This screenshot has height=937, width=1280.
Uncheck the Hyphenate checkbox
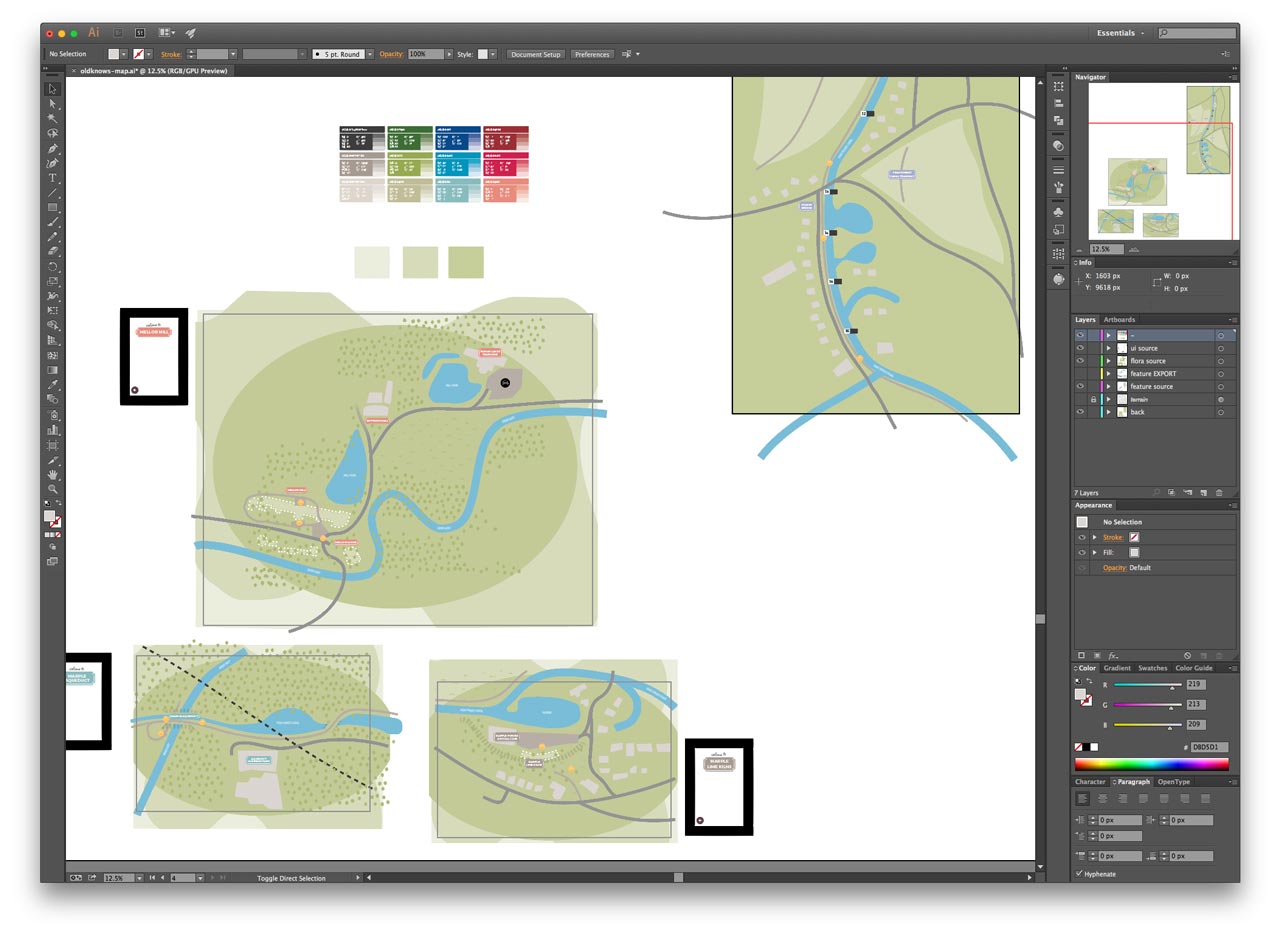(1079, 874)
